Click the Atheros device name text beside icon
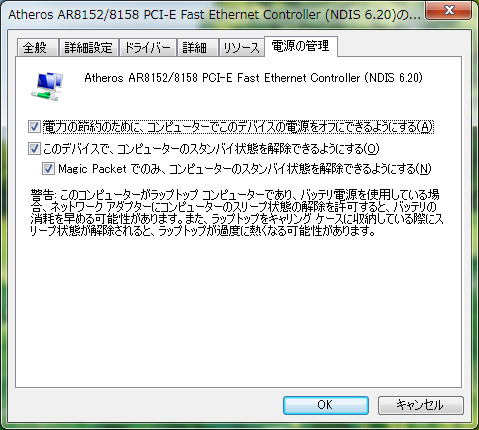 pos(253,78)
